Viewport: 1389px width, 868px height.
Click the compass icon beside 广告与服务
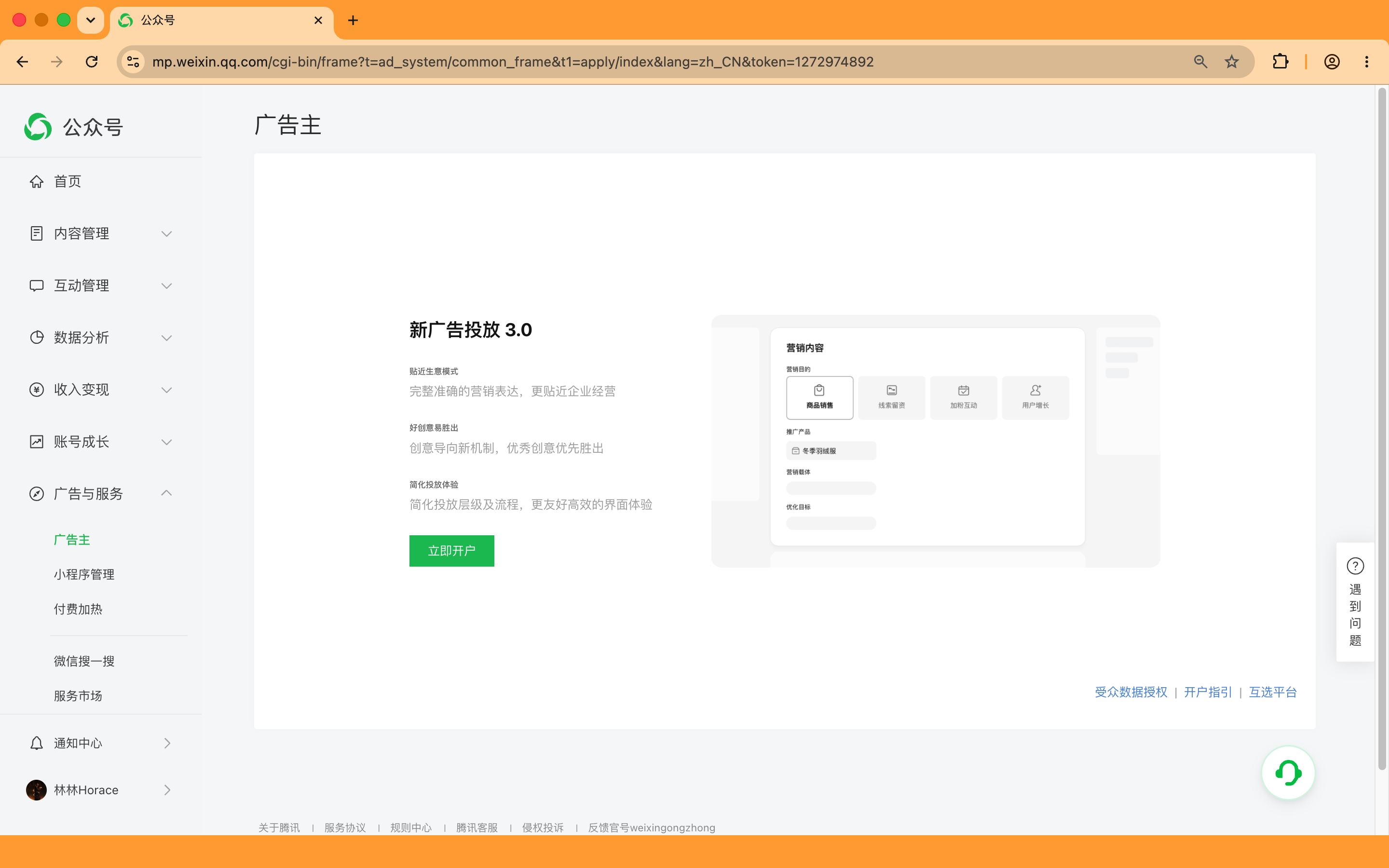click(37, 494)
